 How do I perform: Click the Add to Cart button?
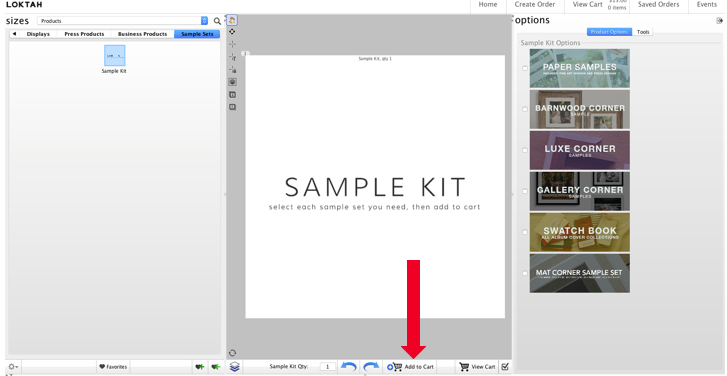coord(411,367)
